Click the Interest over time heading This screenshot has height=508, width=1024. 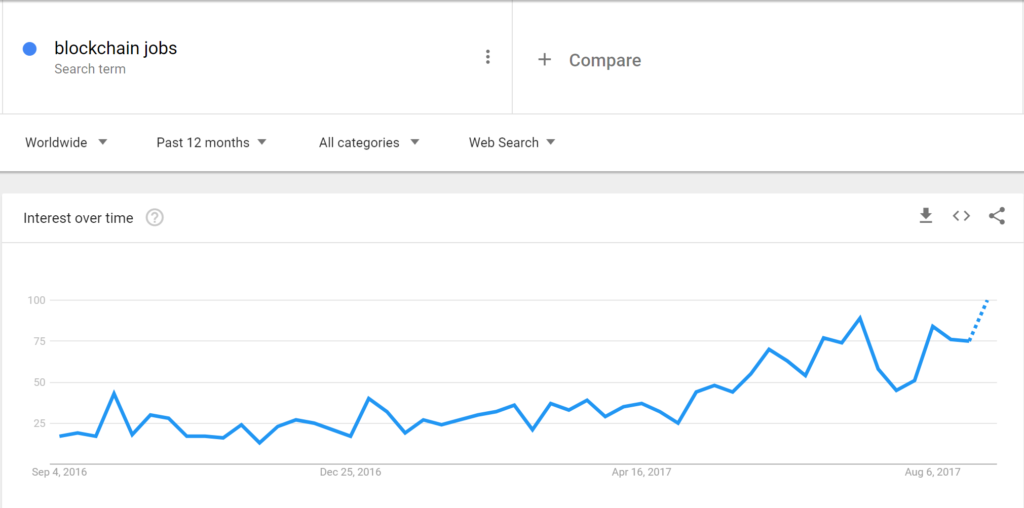point(78,218)
